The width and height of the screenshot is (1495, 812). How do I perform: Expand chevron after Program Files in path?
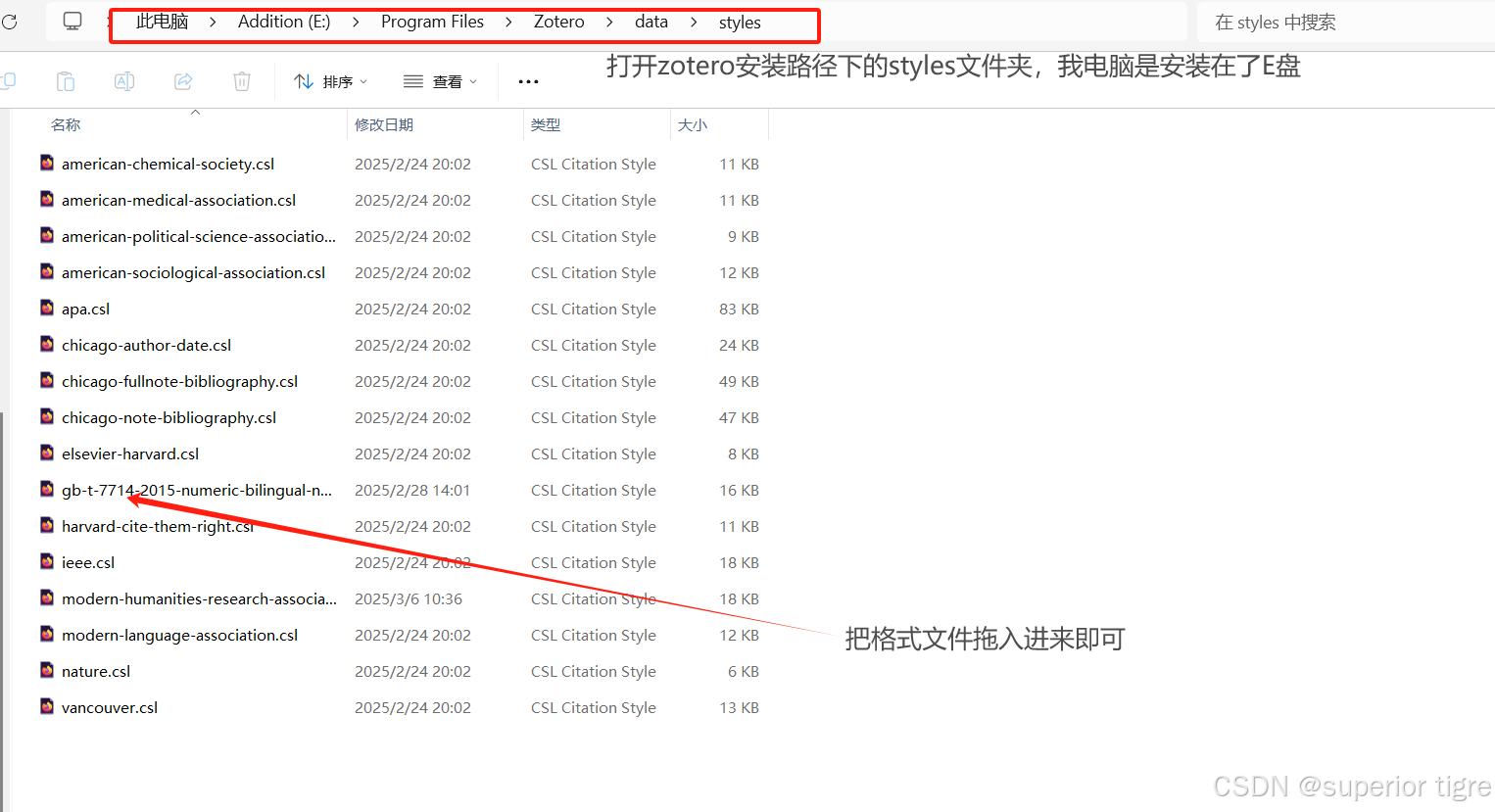[x=508, y=22]
